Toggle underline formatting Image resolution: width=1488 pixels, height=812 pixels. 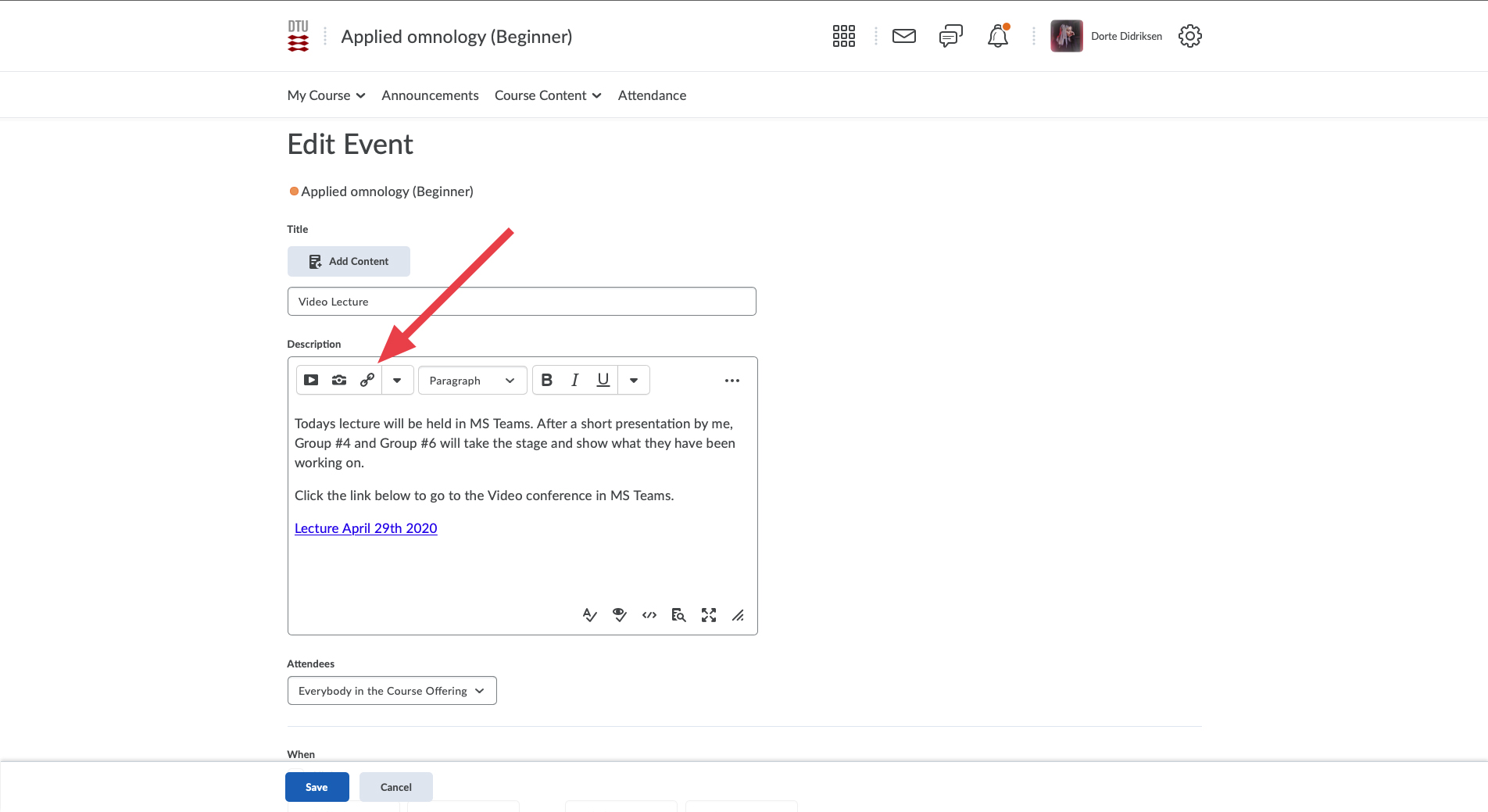[x=603, y=380]
